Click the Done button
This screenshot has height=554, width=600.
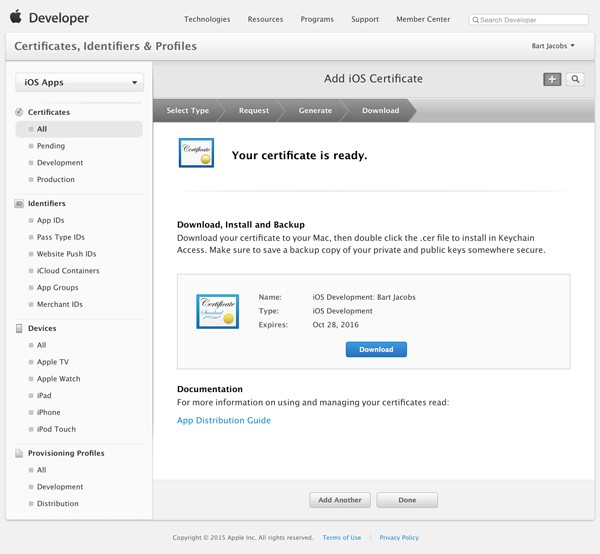(x=407, y=500)
